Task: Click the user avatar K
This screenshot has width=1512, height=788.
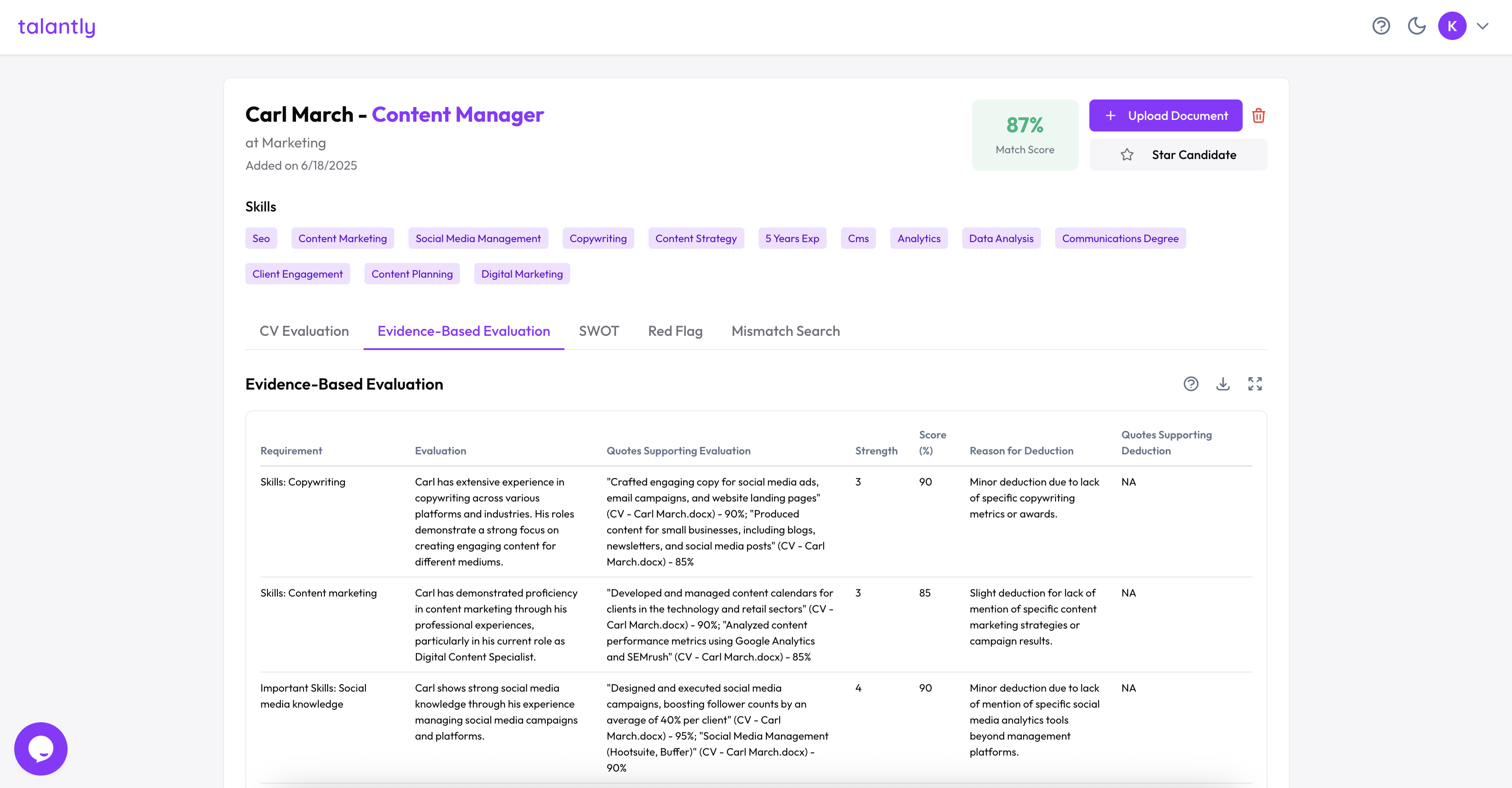Action: click(1452, 26)
